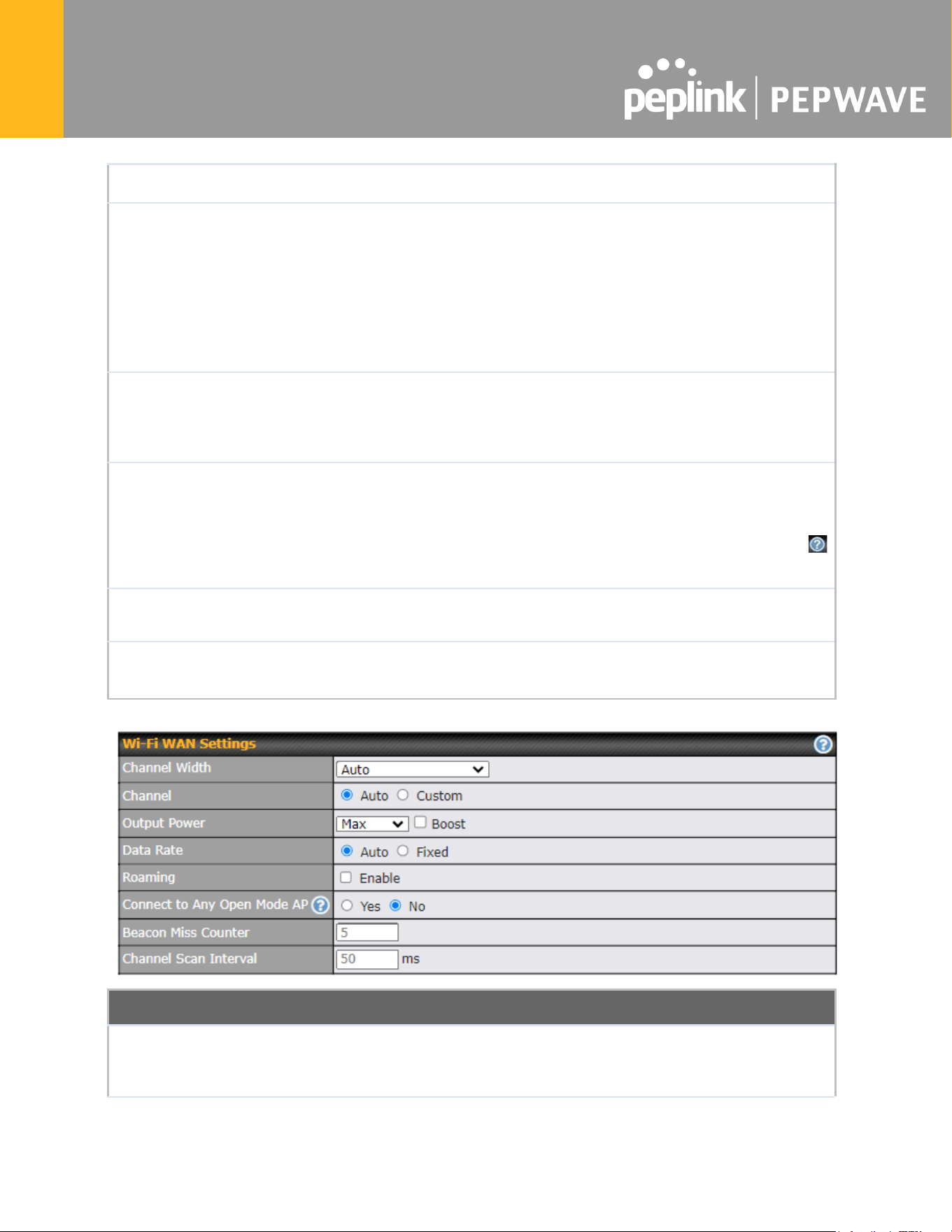Click the Beacon Miss Counter field
This screenshot has width=952, height=1232.
point(367,933)
